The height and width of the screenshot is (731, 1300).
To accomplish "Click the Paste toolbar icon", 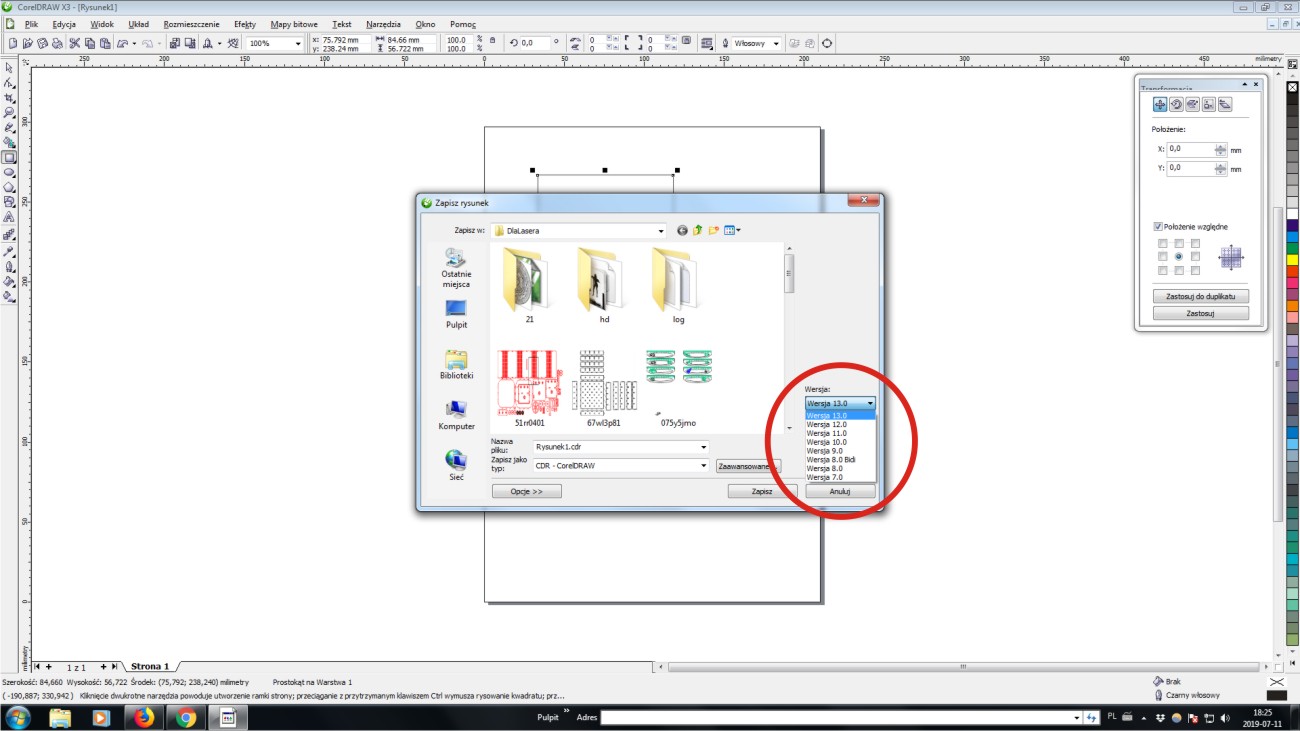I will pos(104,43).
